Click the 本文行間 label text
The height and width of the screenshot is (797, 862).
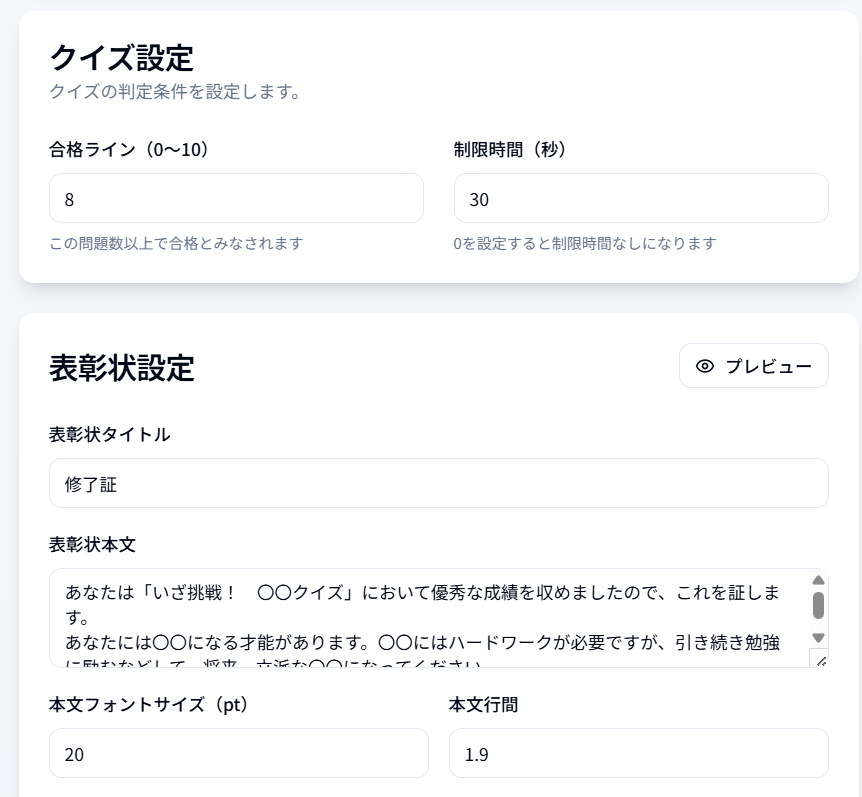click(x=484, y=705)
